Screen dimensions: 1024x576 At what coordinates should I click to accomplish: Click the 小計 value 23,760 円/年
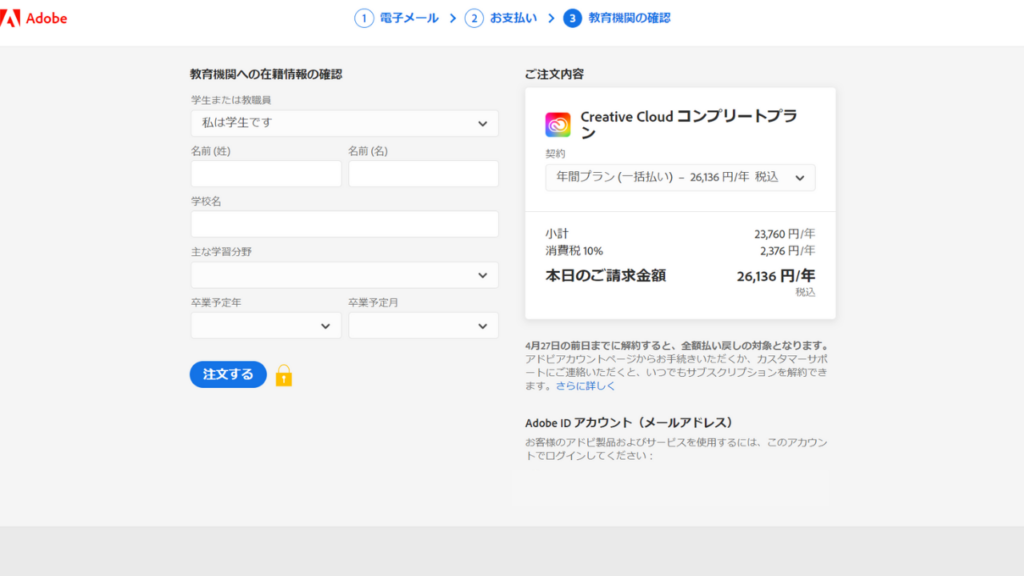(x=784, y=234)
